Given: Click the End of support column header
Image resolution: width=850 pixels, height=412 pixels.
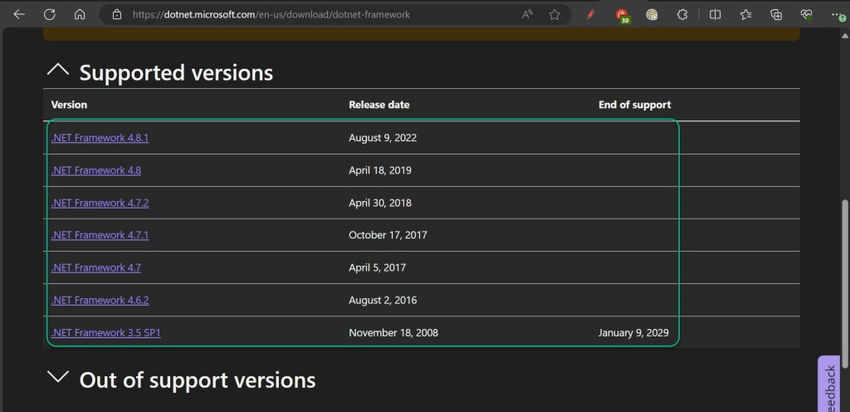Looking at the screenshot, I should 635,105.
